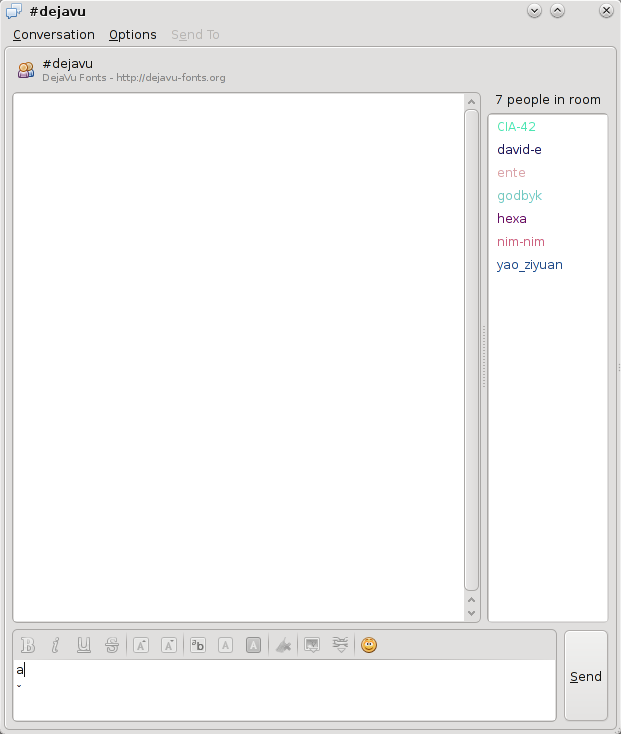
Task: Toggle underline text formatting
Action: tap(84, 645)
